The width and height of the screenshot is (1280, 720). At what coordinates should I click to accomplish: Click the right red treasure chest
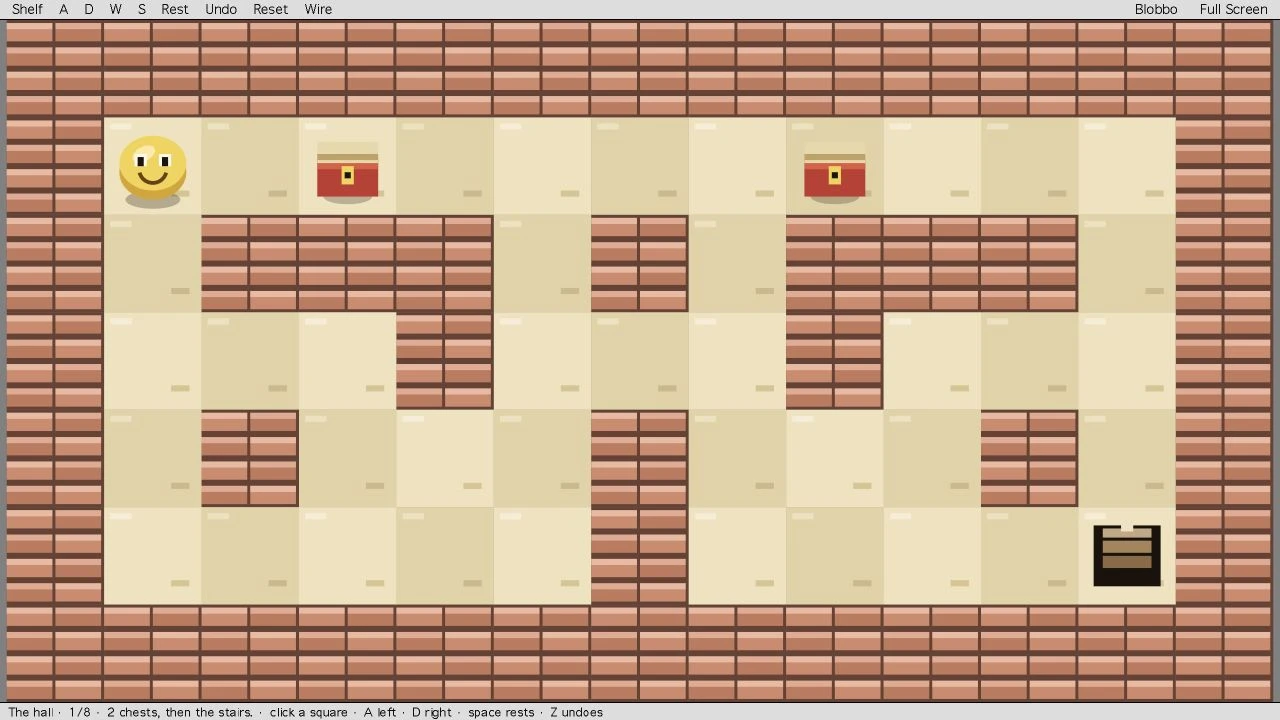[x=834, y=170]
